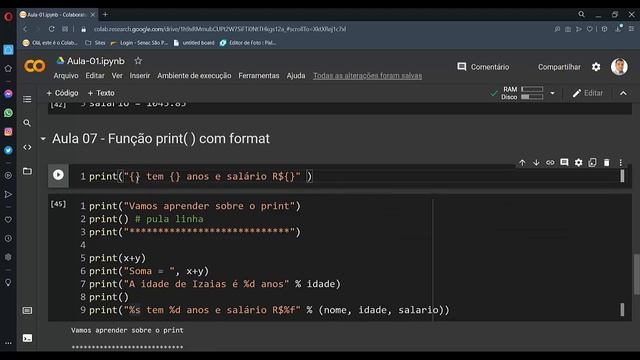Open Instagram in Opera sidebar

click(8, 132)
